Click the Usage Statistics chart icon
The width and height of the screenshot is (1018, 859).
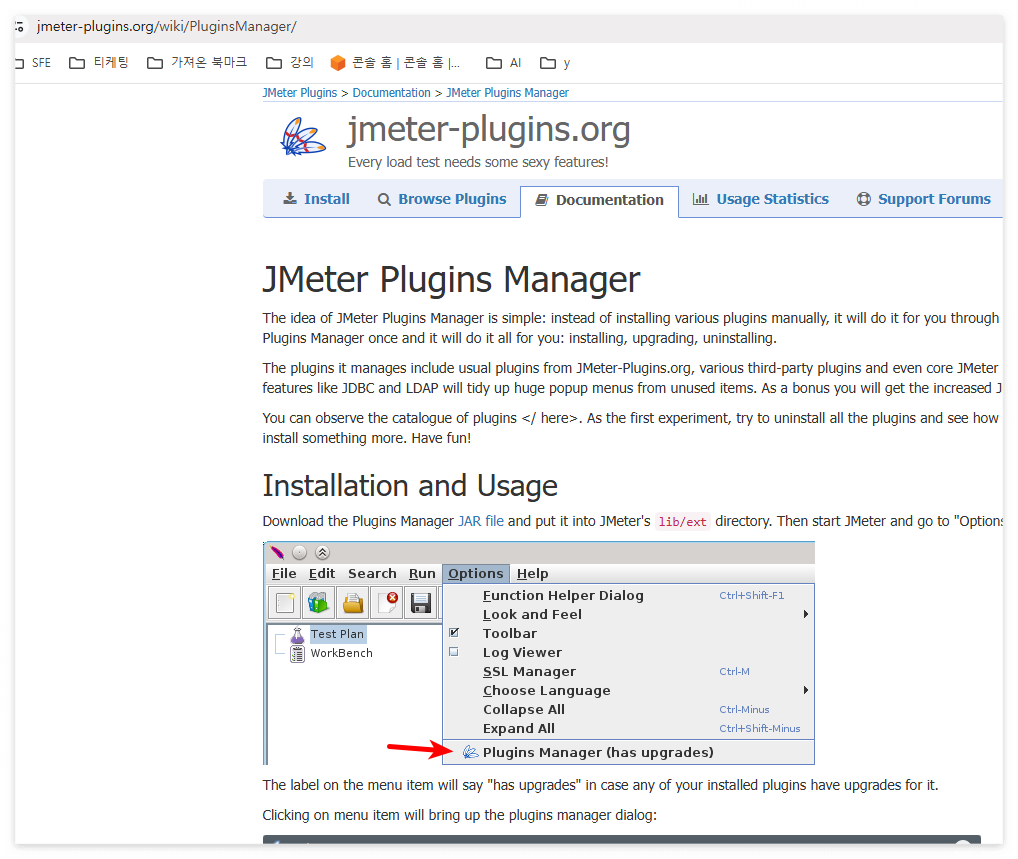pos(701,199)
